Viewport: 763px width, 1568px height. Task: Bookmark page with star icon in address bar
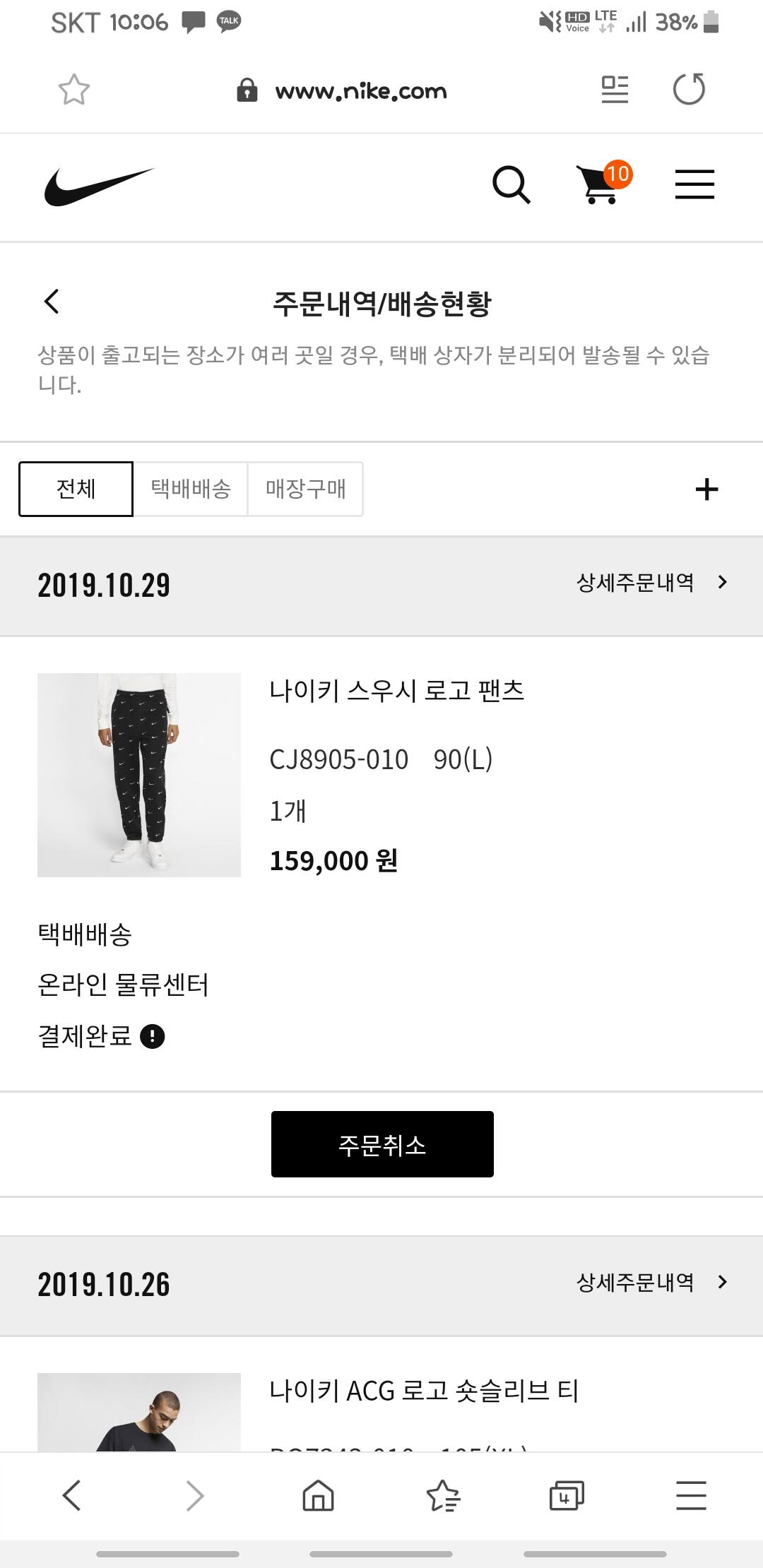(73, 90)
